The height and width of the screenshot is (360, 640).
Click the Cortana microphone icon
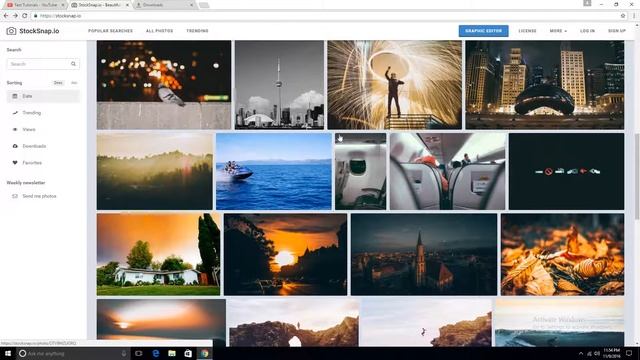[x=124, y=353]
